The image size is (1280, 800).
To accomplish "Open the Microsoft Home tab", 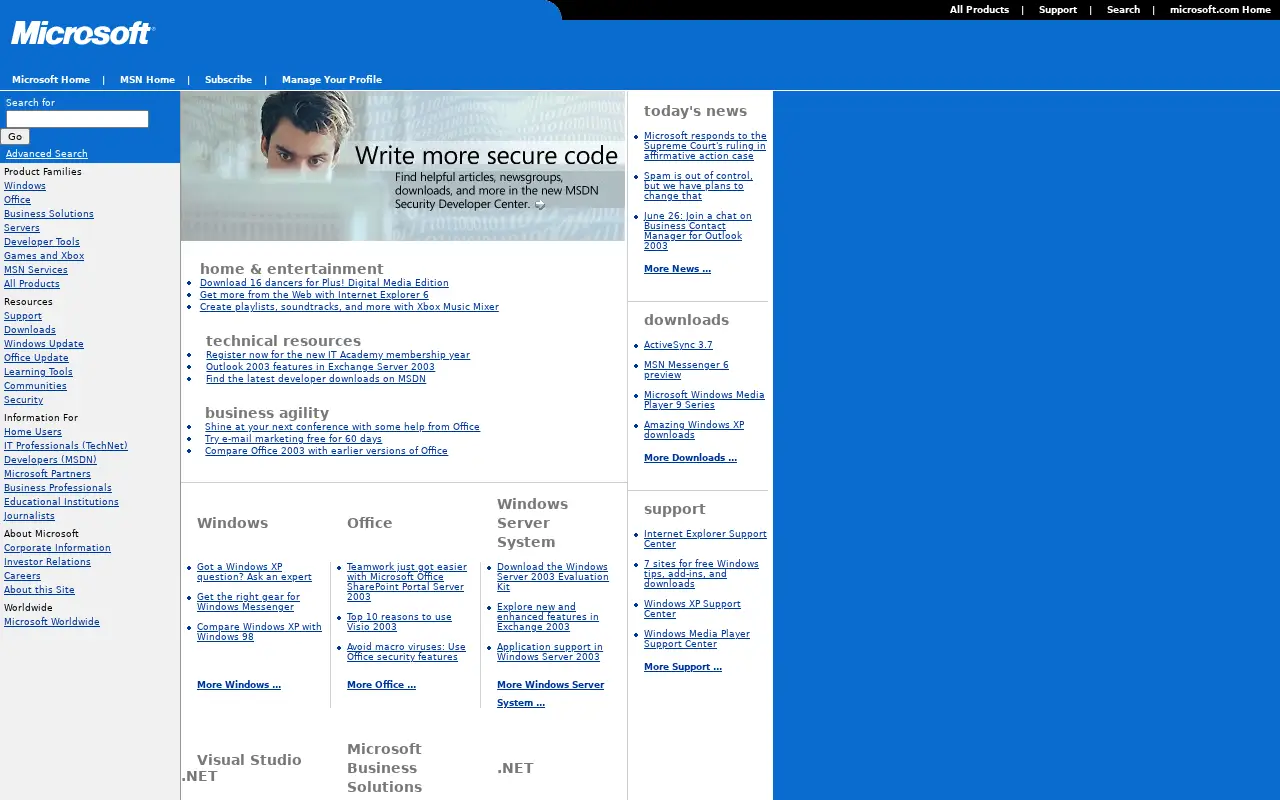I will point(51,80).
